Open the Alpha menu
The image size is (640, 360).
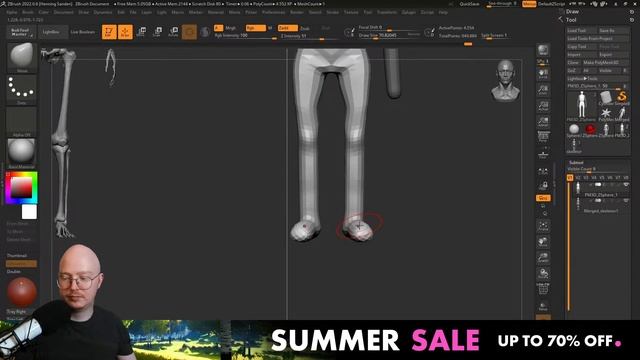(x=12, y=12)
